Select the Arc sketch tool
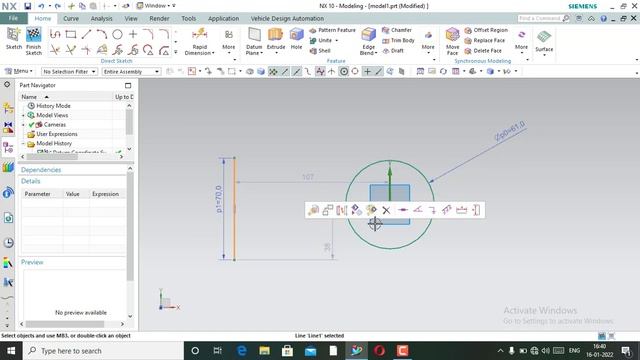Screen dimensions: 640x360 click(x=102, y=34)
